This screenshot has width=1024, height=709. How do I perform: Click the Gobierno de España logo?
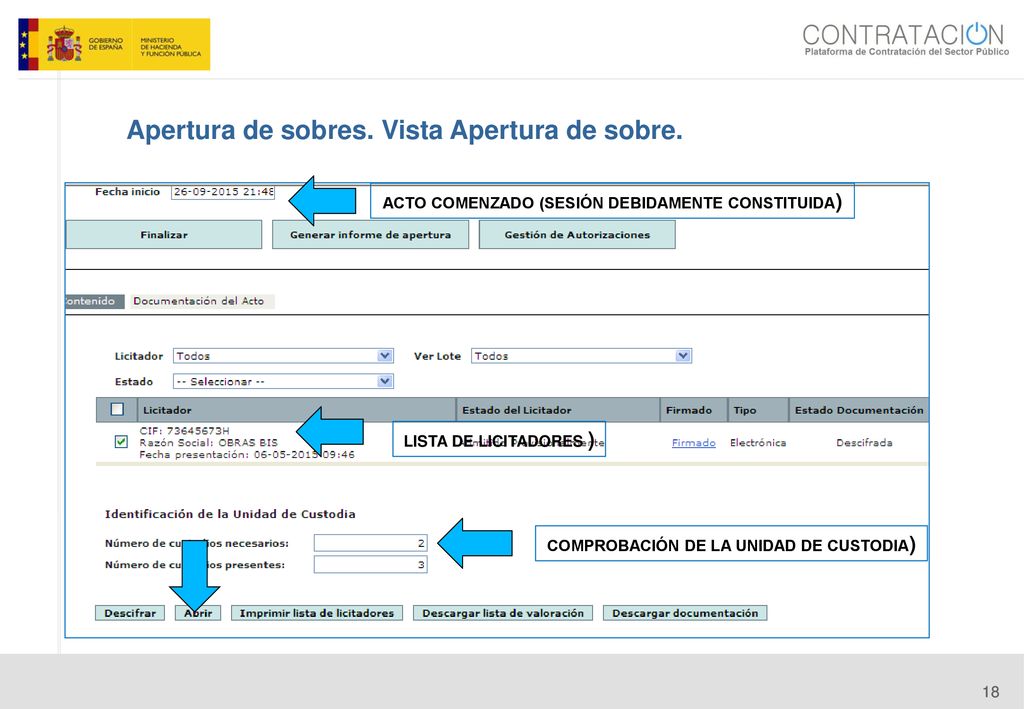114,44
